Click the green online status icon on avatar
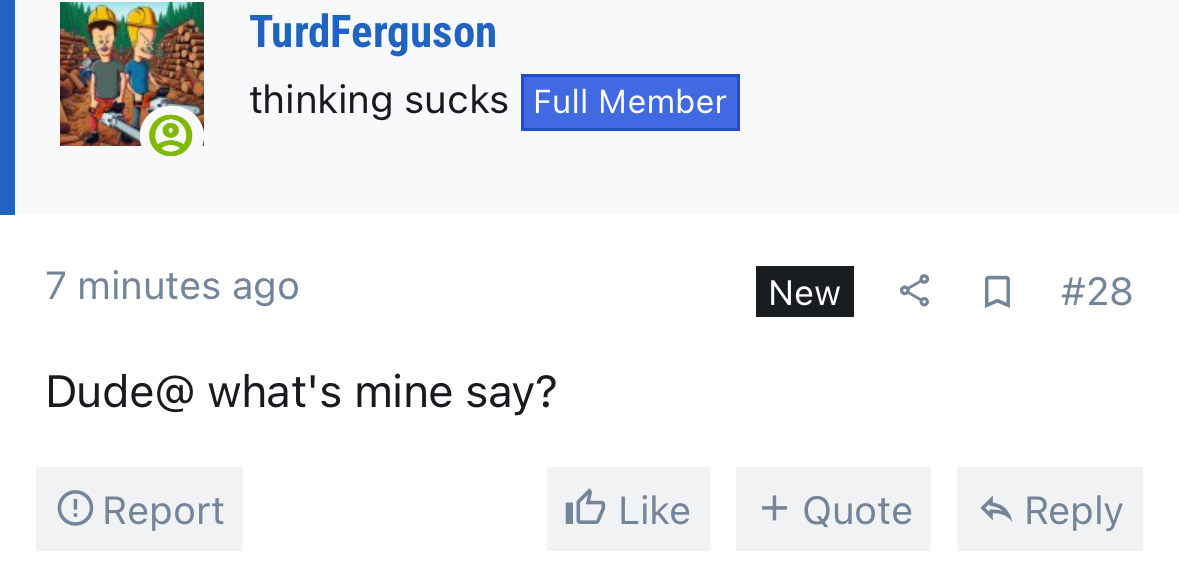 (171, 135)
